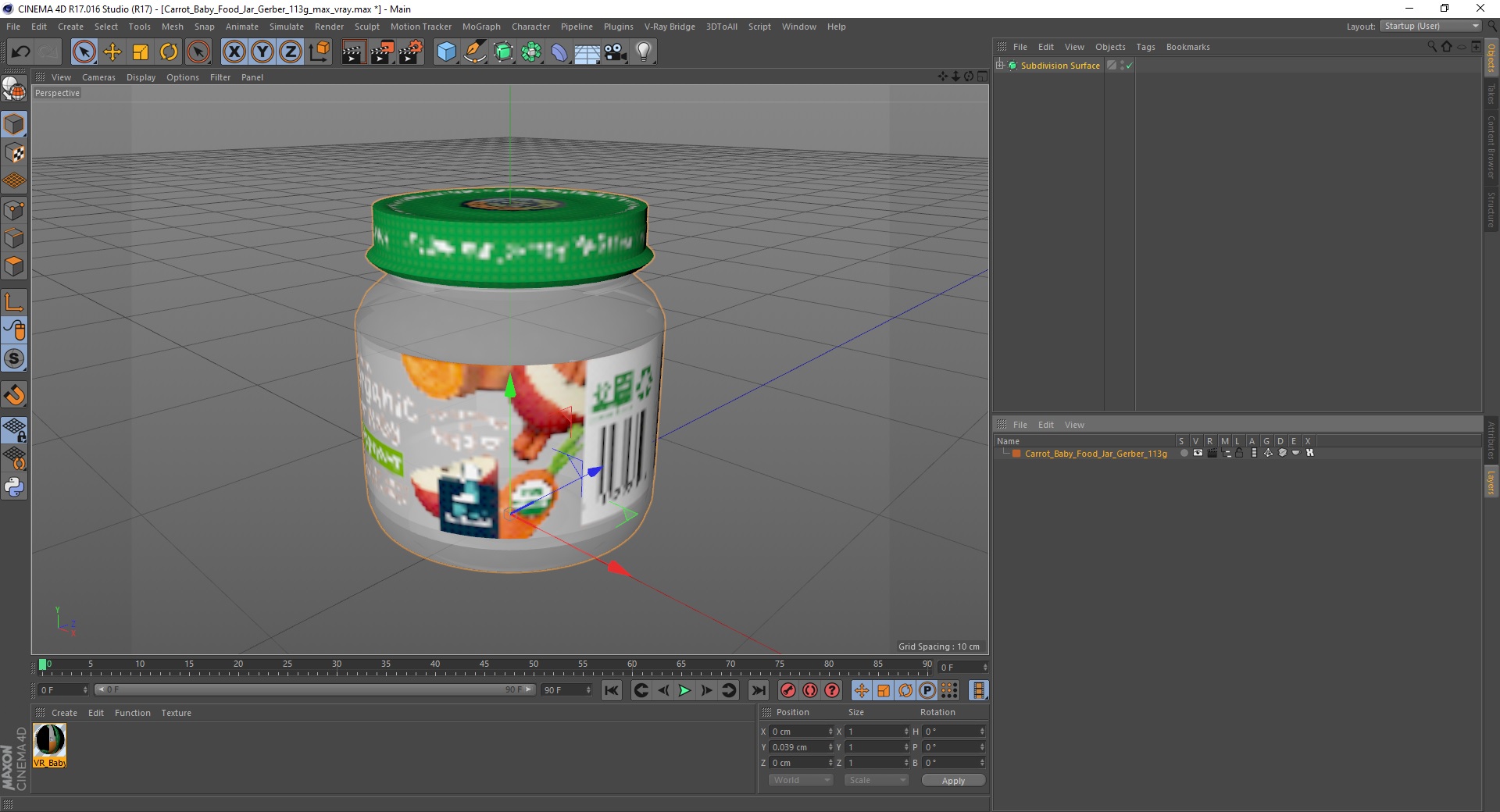Viewport: 1500px width, 812px height.
Task: Go to start of animation
Action: [x=612, y=690]
